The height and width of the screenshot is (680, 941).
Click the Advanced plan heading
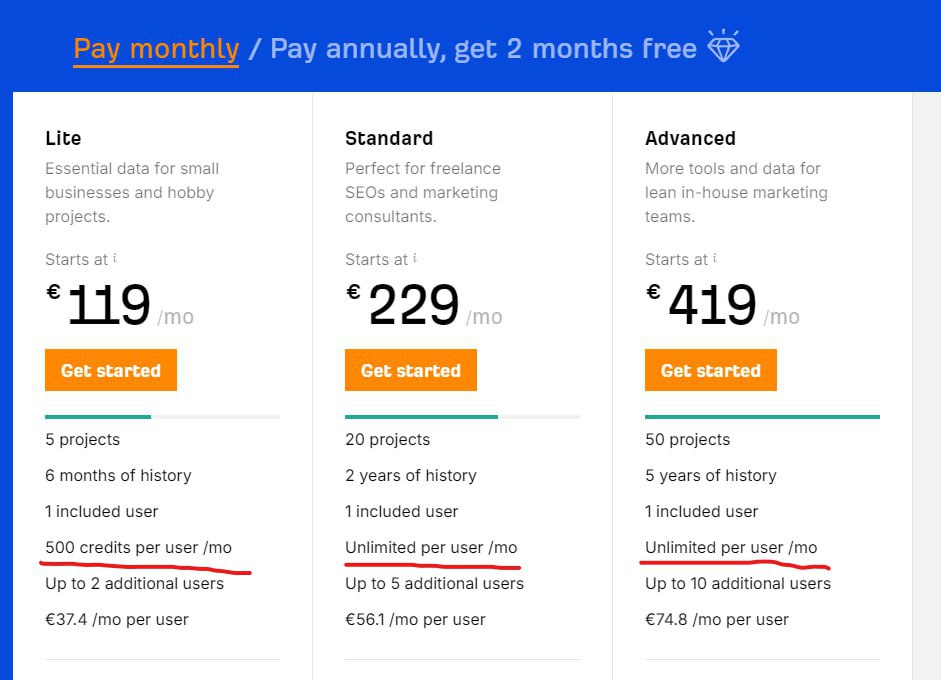[690, 138]
